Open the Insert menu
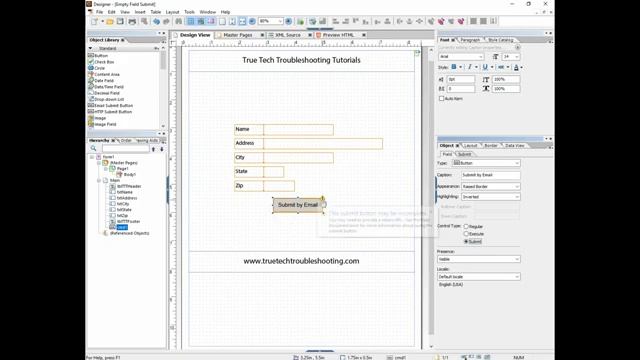The image size is (640, 360). (x=140, y=12)
